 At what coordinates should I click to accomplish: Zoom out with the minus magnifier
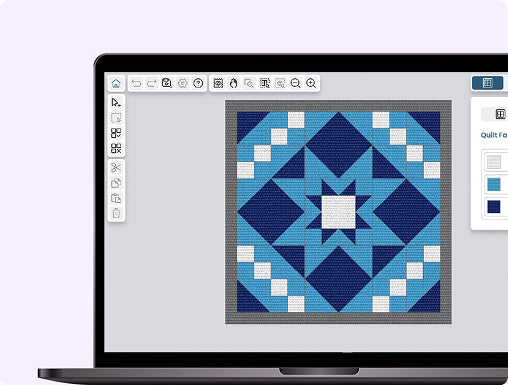pyautogui.click(x=295, y=83)
